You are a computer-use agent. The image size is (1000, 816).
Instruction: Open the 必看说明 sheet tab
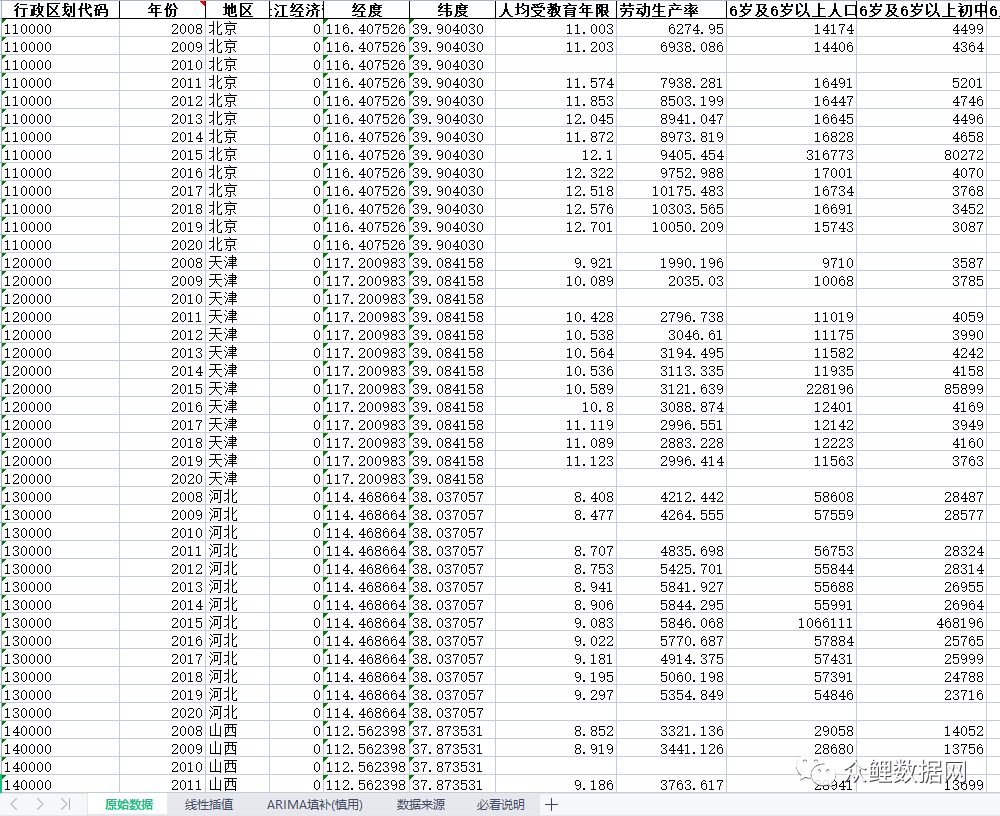tap(500, 804)
